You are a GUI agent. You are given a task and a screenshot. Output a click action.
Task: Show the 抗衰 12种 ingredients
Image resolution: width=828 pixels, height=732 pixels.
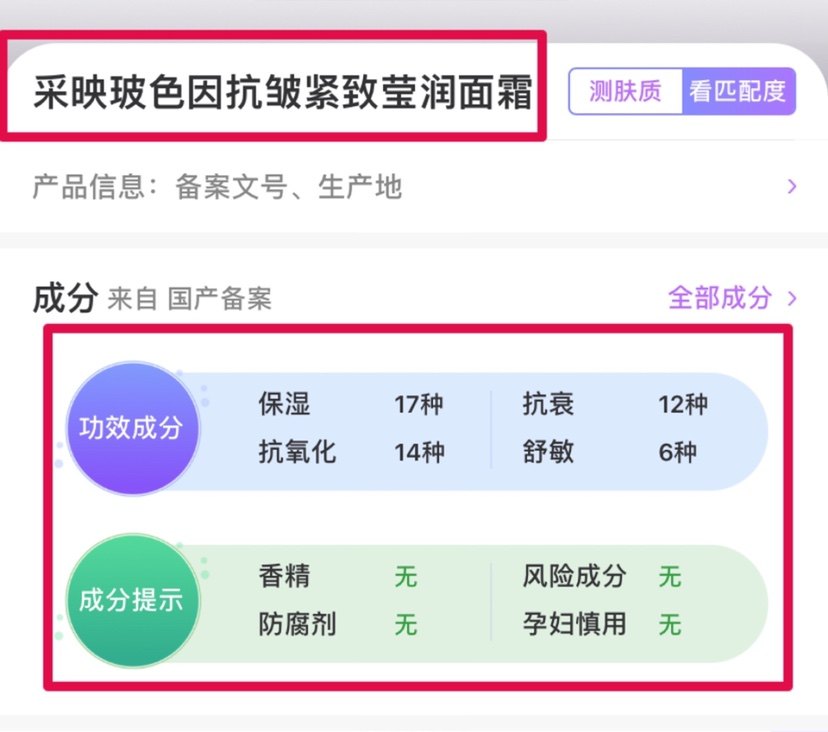(x=614, y=404)
